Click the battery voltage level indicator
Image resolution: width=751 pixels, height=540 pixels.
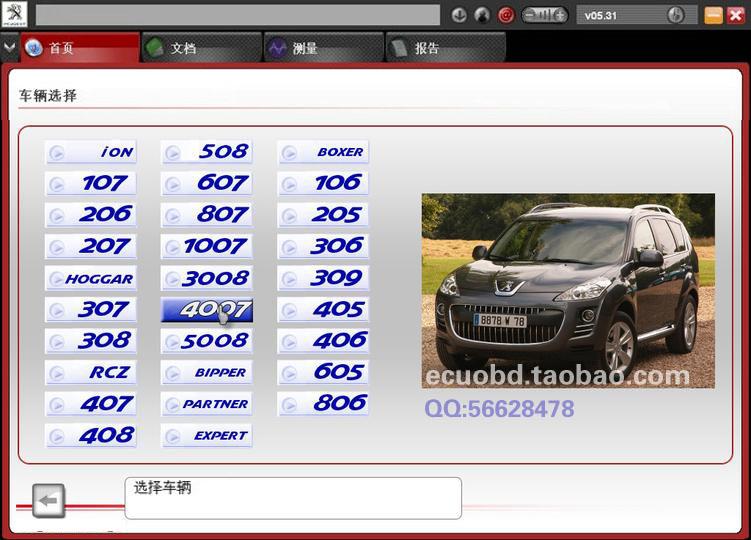click(544, 15)
